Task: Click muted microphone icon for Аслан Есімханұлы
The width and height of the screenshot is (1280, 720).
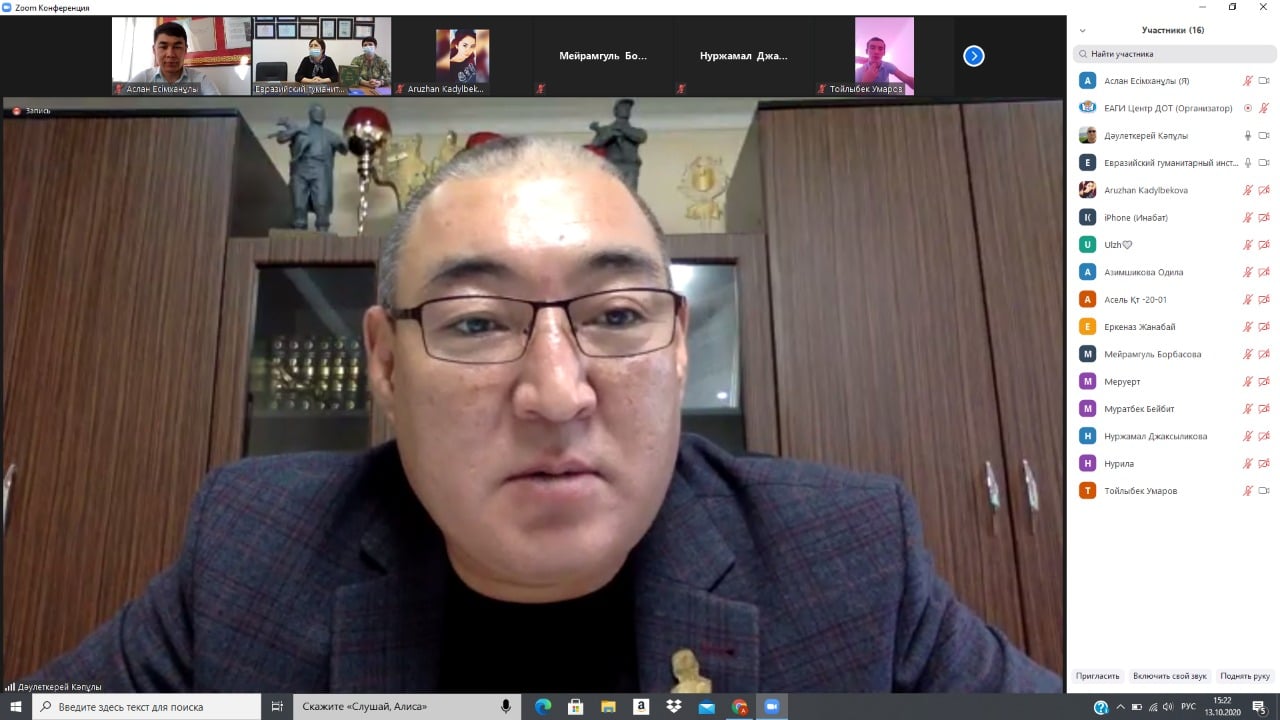Action: coord(1247,81)
